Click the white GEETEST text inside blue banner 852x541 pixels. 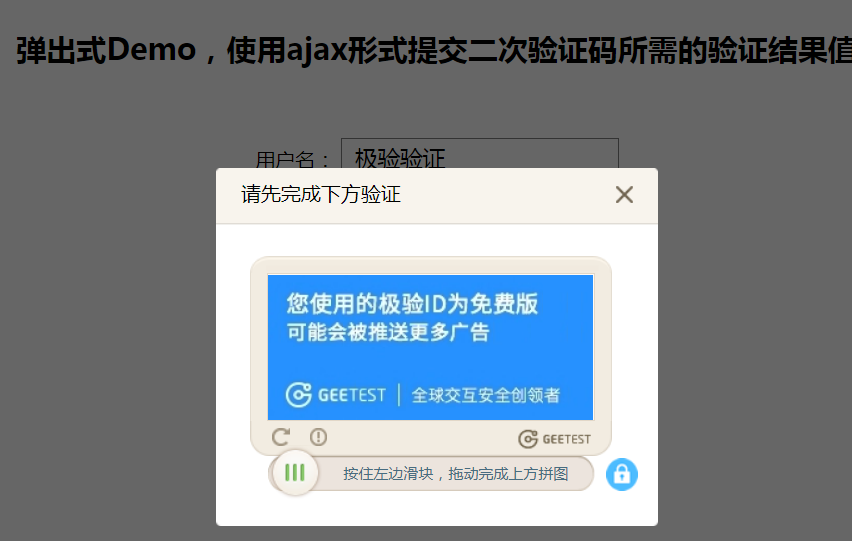point(352,395)
